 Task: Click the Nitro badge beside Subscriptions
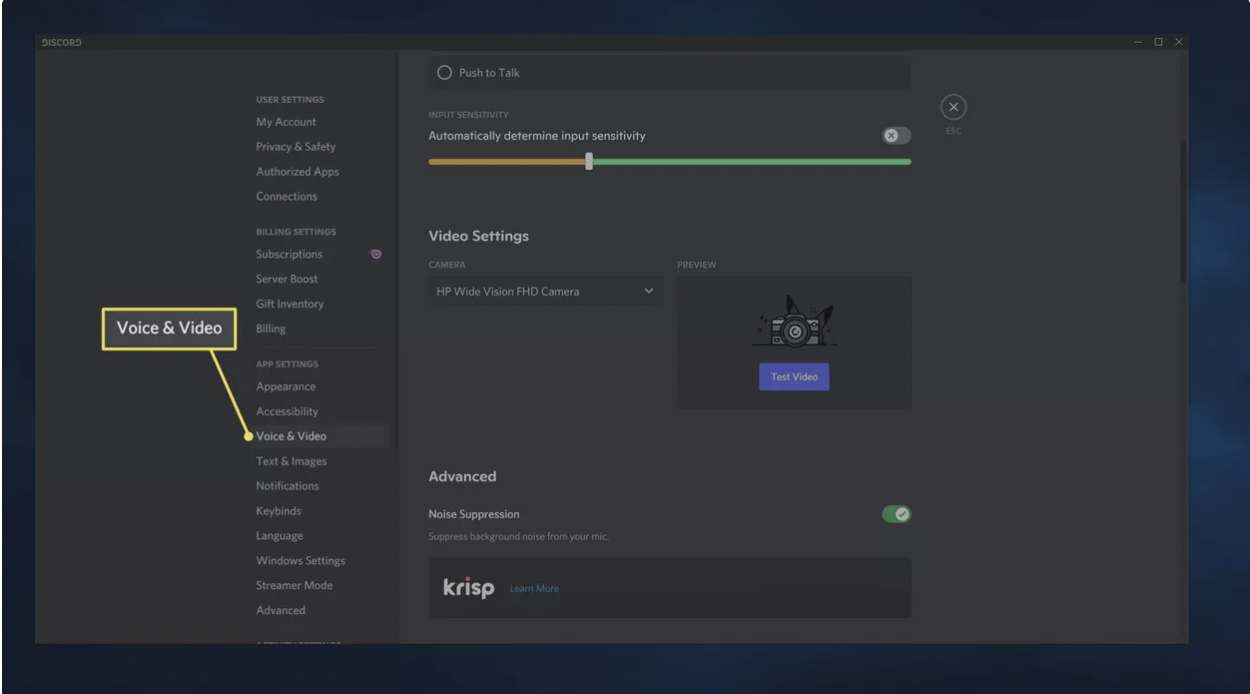click(376, 254)
